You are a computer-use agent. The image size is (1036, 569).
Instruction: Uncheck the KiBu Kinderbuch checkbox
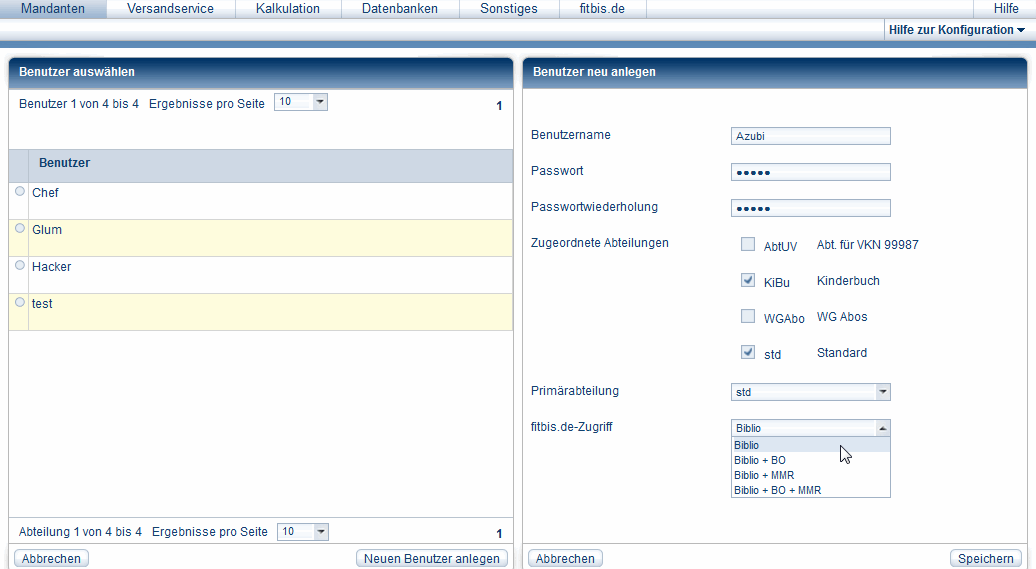tap(748, 281)
